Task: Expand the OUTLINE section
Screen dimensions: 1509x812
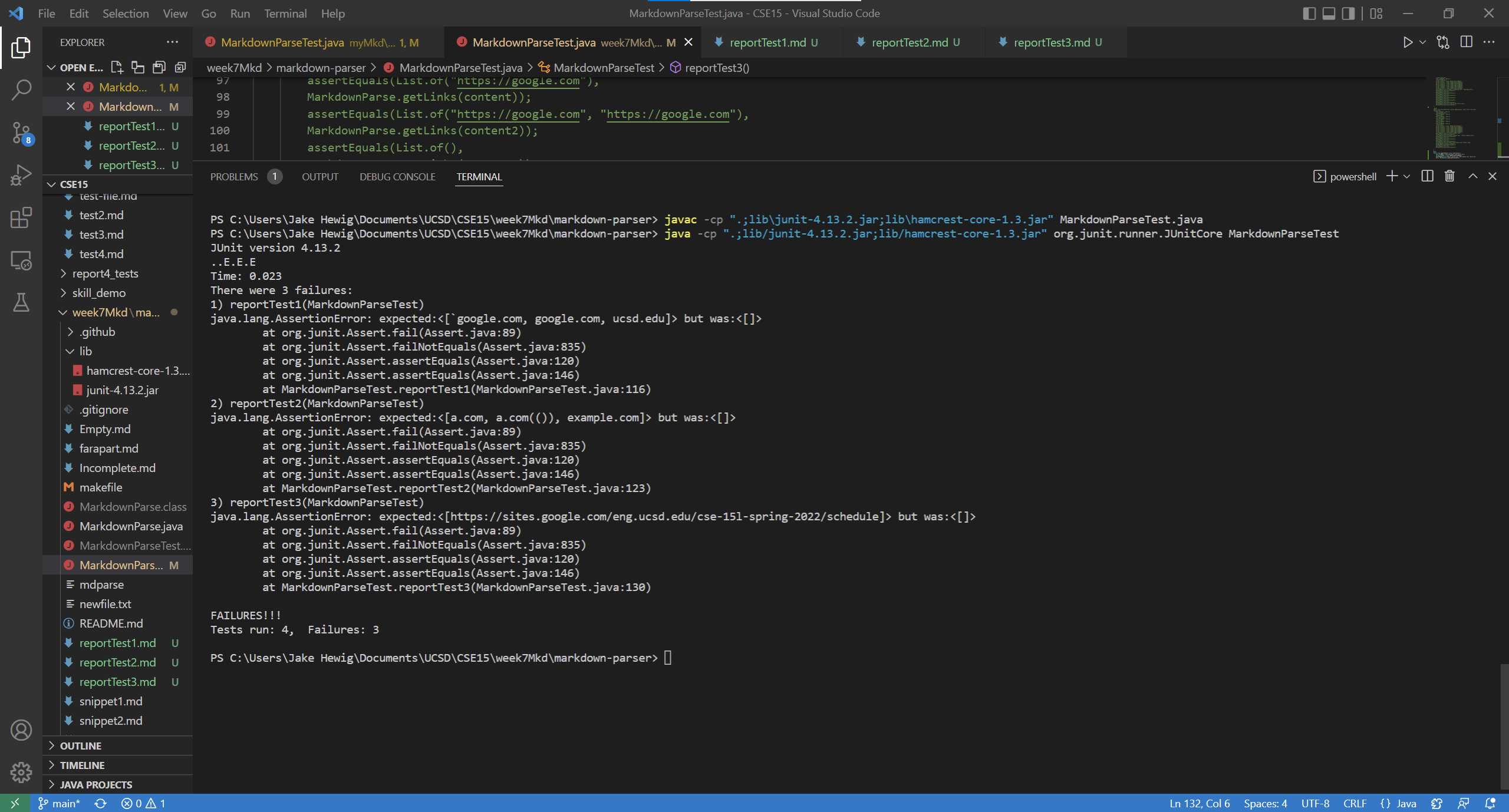Action: click(x=81, y=745)
